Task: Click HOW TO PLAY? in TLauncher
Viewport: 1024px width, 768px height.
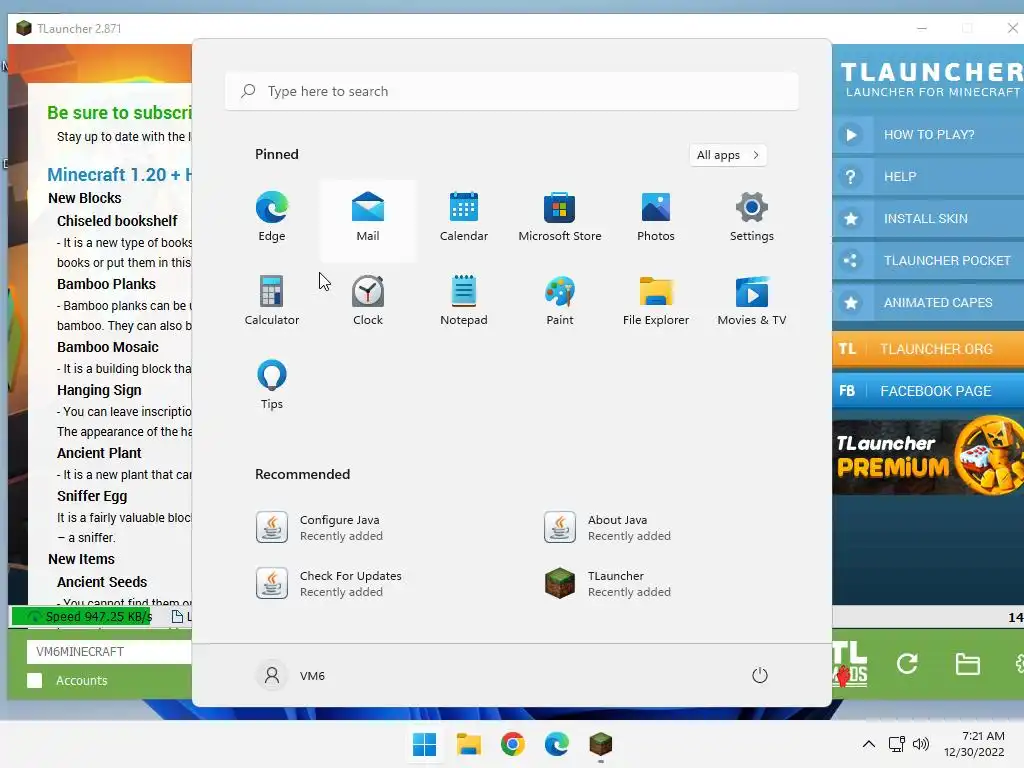Action: pos(928,135)
